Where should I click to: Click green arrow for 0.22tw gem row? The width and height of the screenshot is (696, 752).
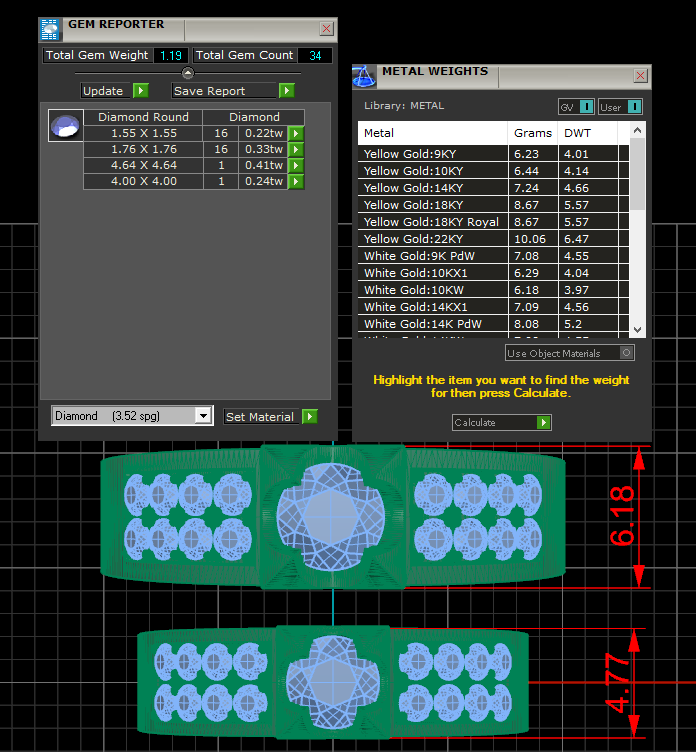pyautogui.click(x=296, y=134)
